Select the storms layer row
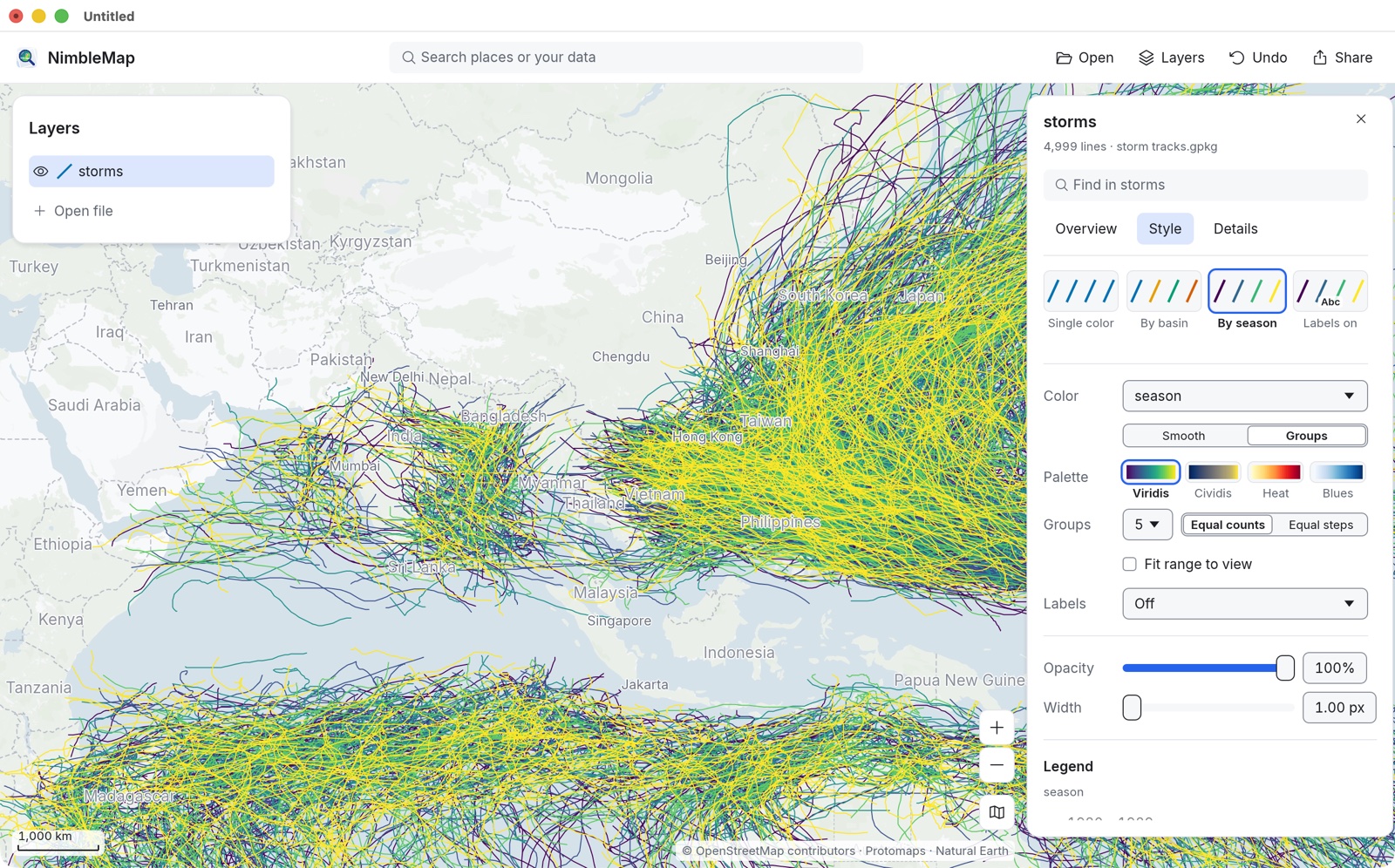The width and height of the screenshot is (1395, 868). tap(152, 172)
